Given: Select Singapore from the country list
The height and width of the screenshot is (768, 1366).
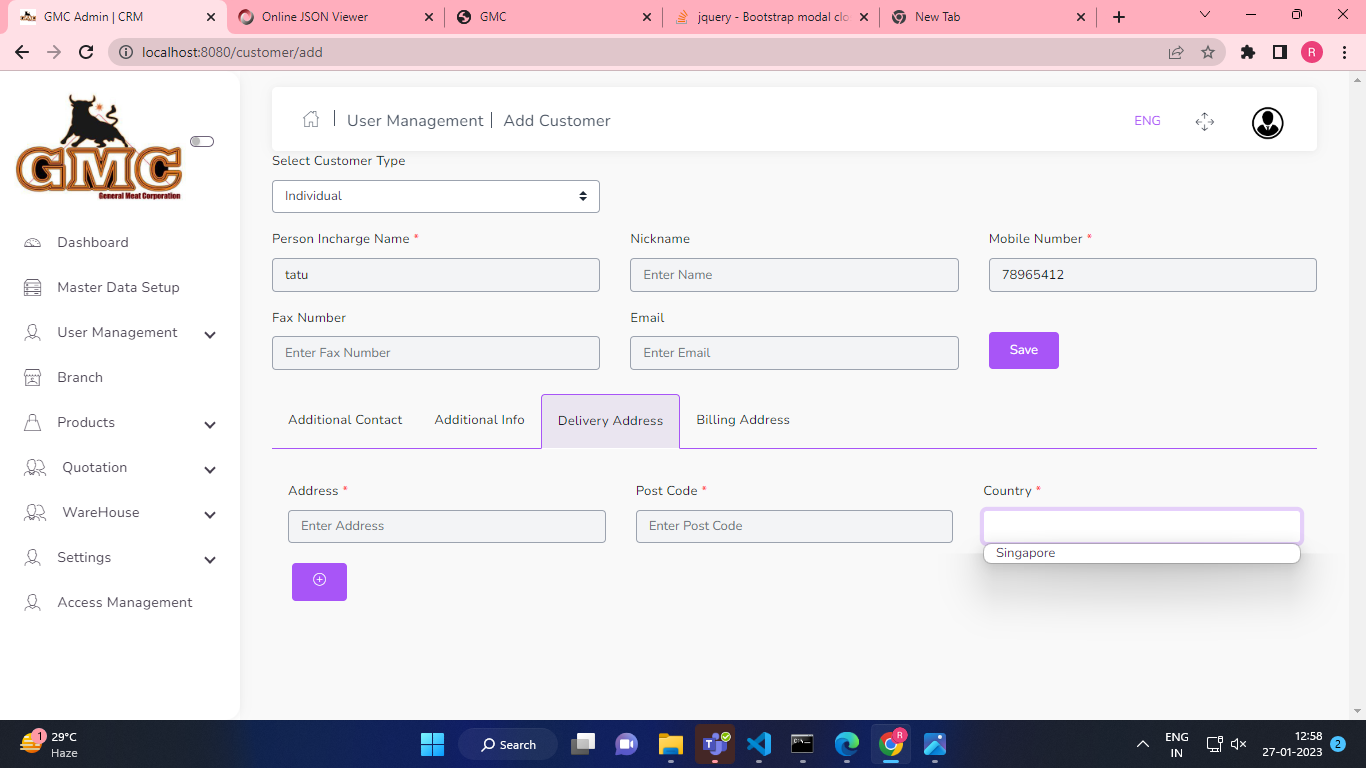Looking at the screenshot, I should tap(1026, 553).
